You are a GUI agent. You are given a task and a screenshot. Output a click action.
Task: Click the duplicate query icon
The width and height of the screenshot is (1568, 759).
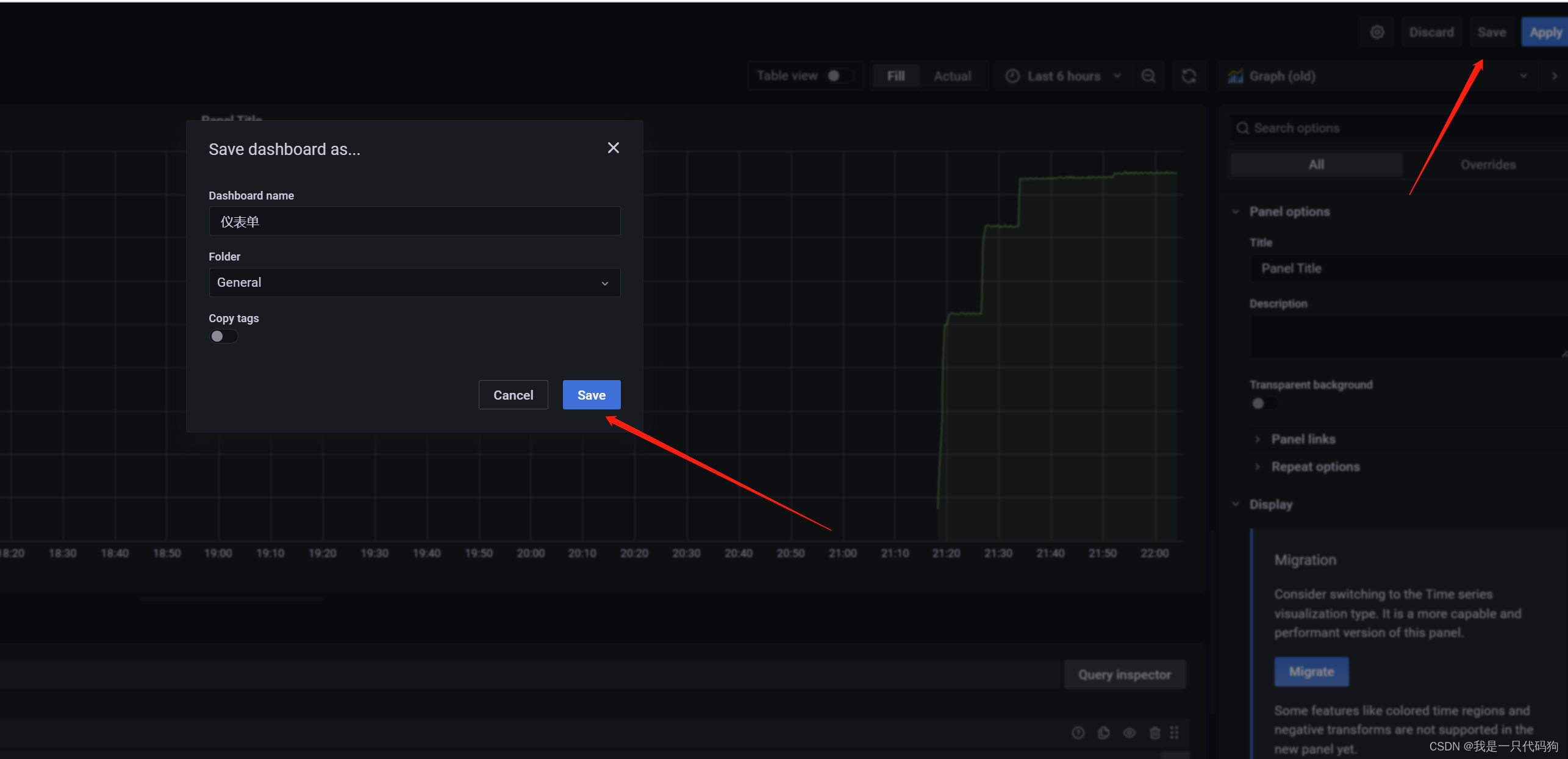(1103, 733)
